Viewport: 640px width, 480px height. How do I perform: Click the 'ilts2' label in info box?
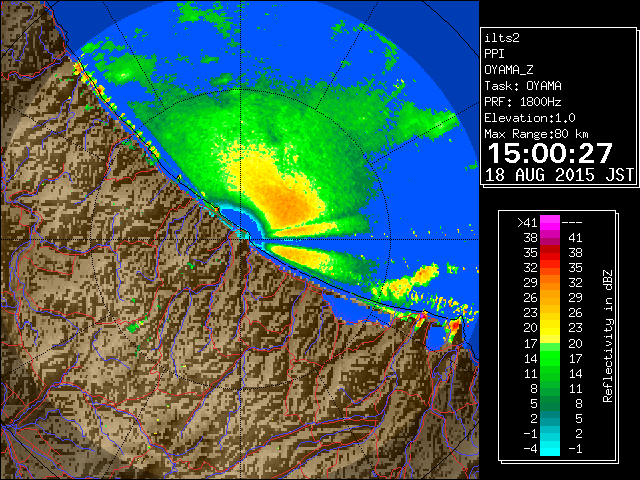[502, 38]
